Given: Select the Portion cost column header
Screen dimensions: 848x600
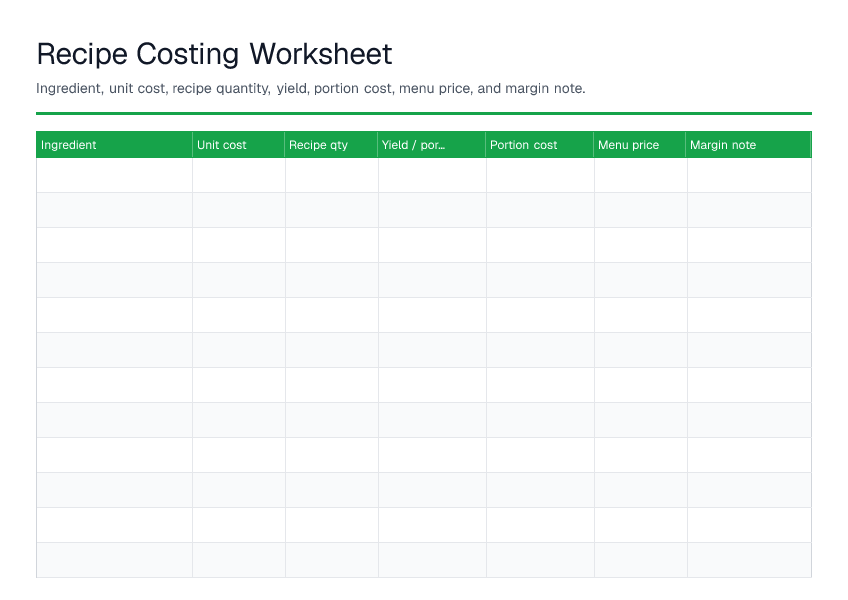Looking at the screenshot, I should [x=540, y=144].
